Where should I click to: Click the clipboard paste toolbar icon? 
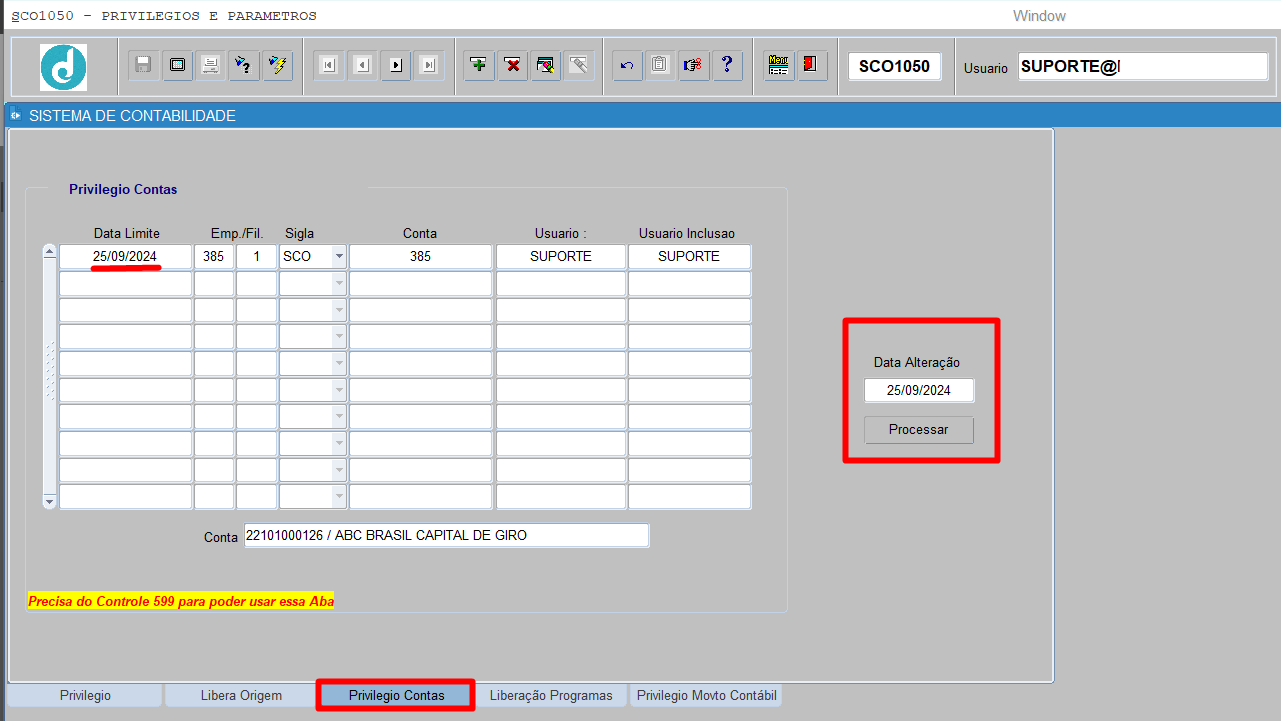pos(660,65)
